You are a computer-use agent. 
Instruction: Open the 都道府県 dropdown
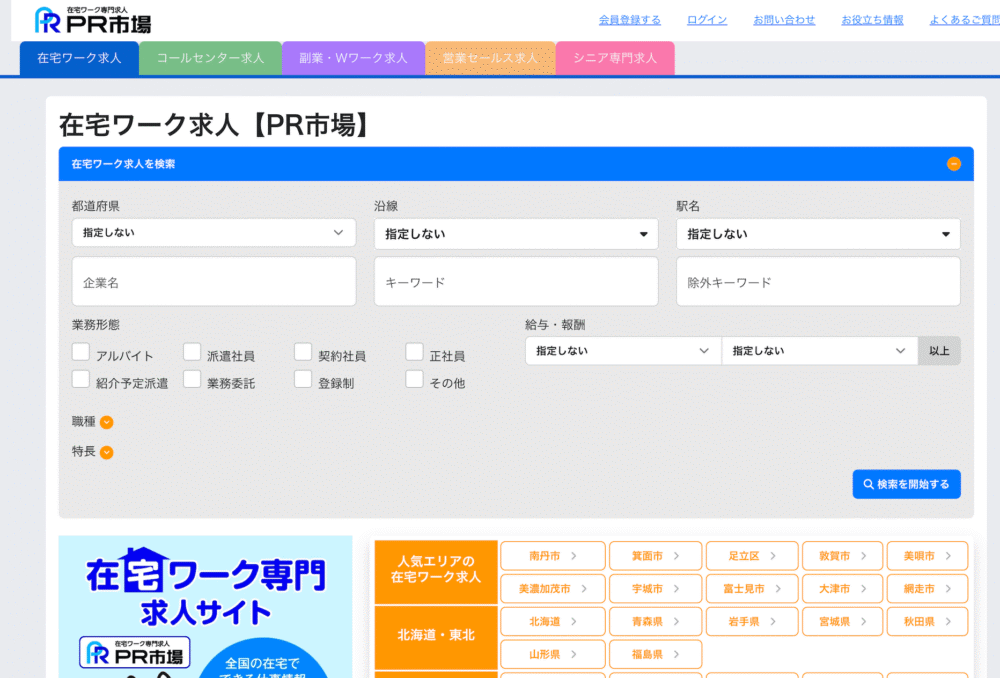pyautogui.click(x=214, y=233)
